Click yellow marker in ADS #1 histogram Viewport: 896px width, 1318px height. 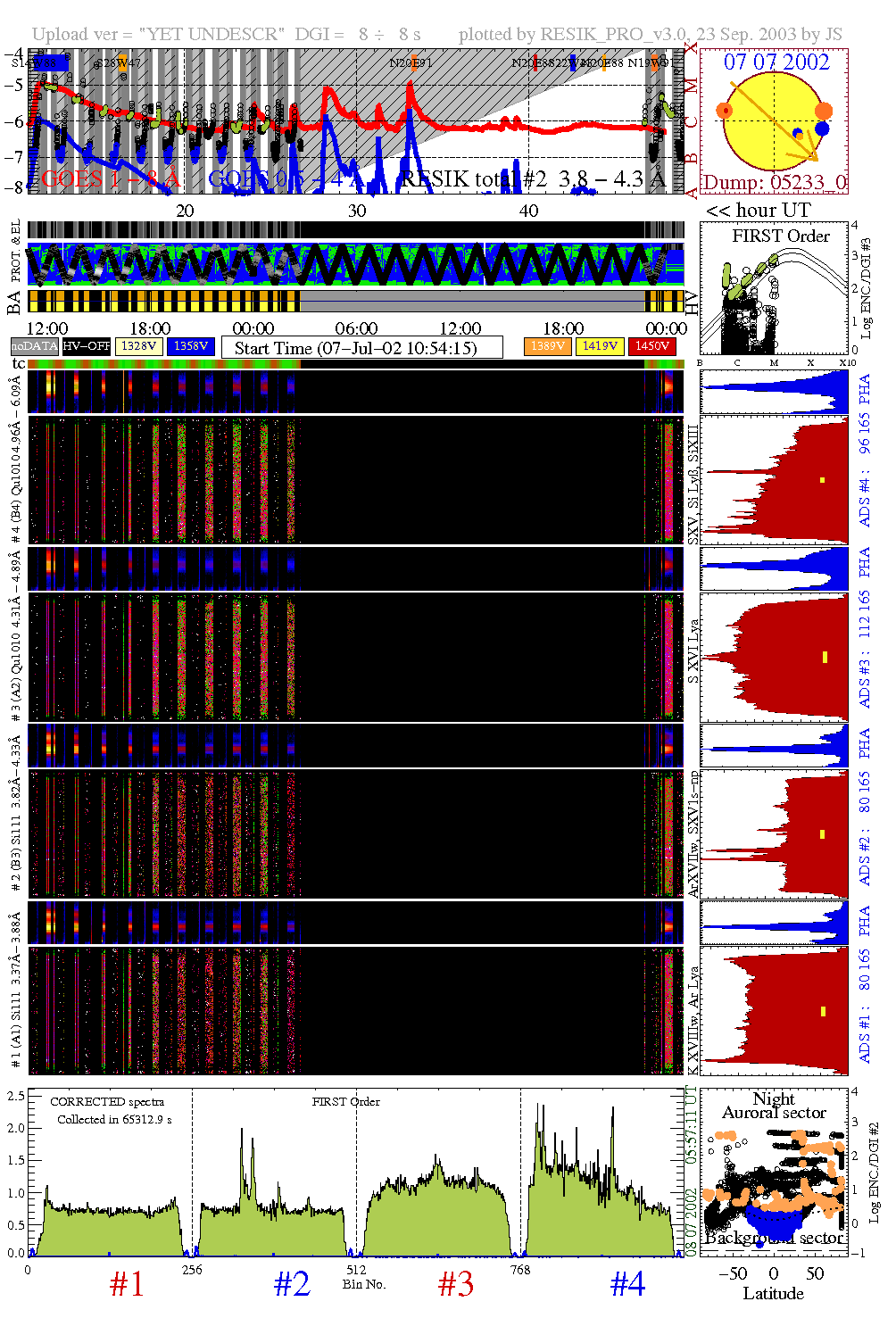pos(822,1011)
